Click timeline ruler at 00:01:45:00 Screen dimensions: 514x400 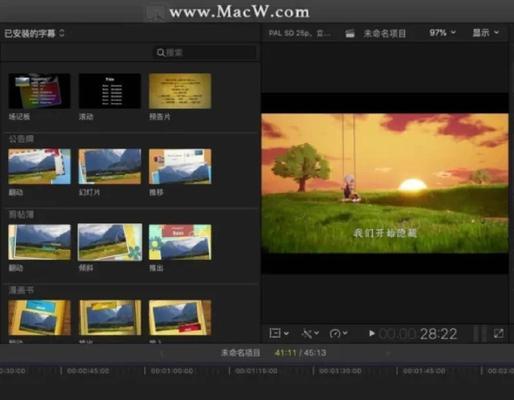[x=424, y=371]
